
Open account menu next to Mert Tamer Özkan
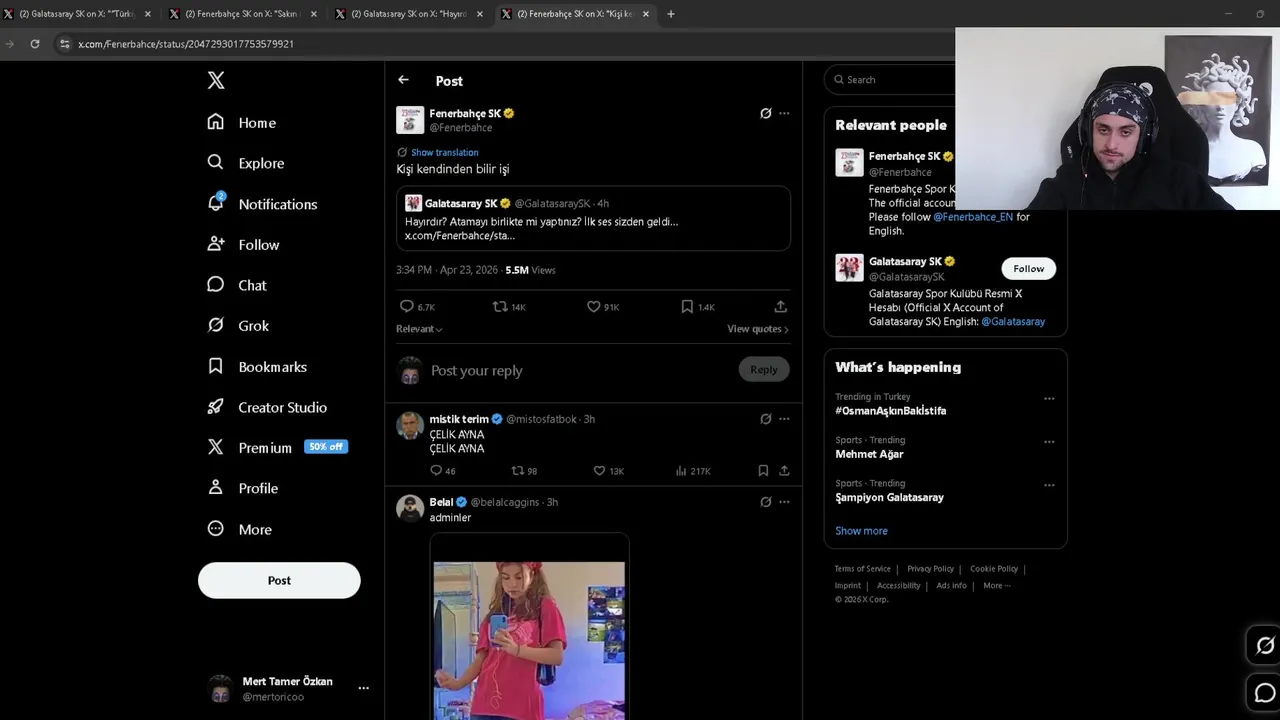(363, 688)
